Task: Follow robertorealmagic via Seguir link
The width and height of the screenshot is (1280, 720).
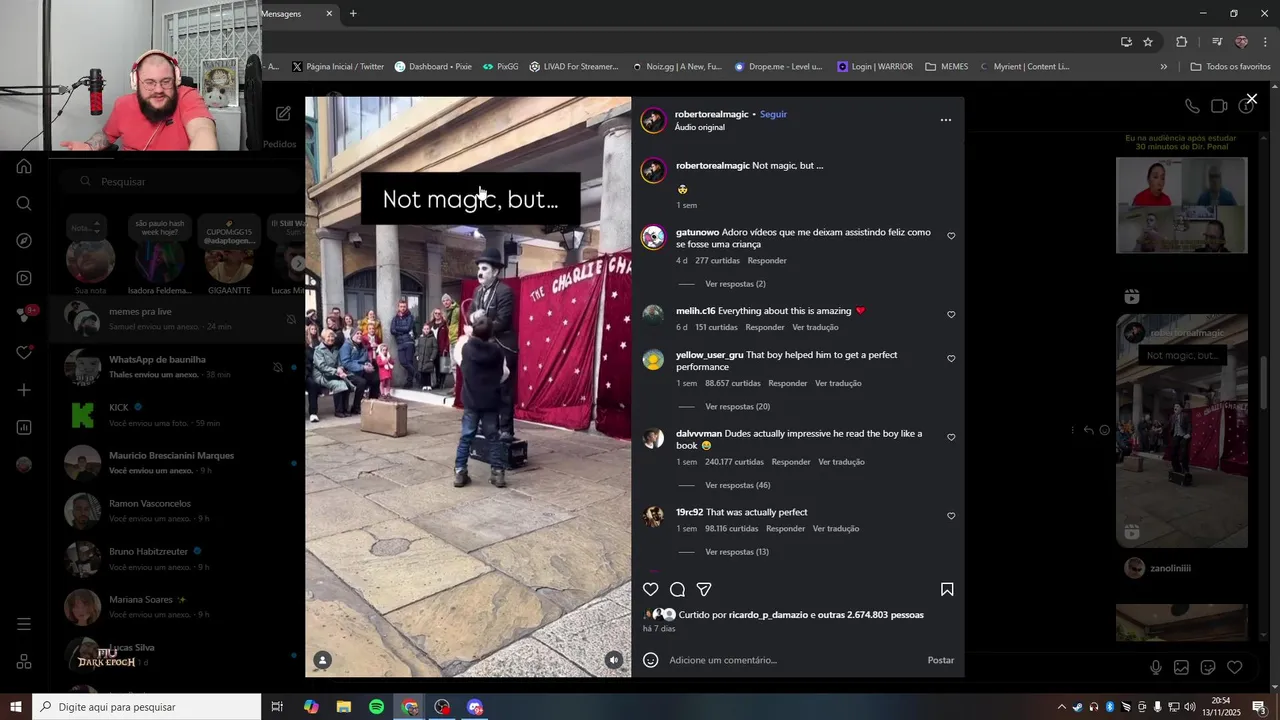Action: tap(773, 114)
